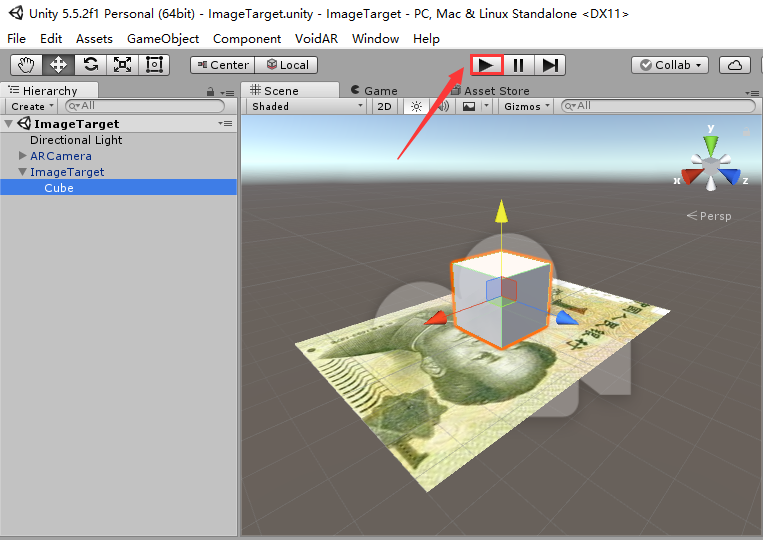The image size is (763, 540).
Task: Click the red X axis cone on gizmo
Action: 690,175
